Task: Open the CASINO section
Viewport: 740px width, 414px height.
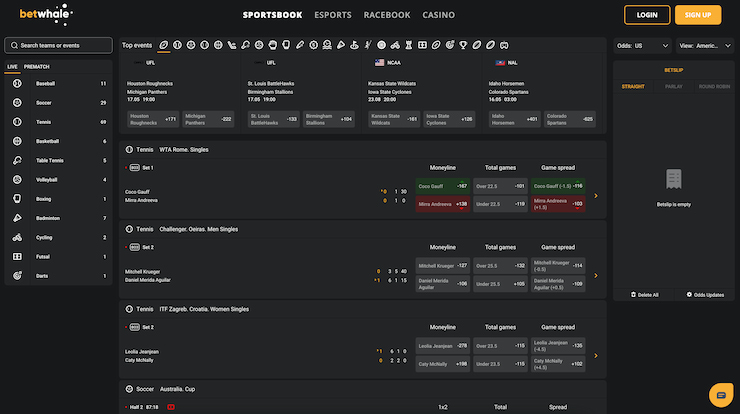Action: 438,15
